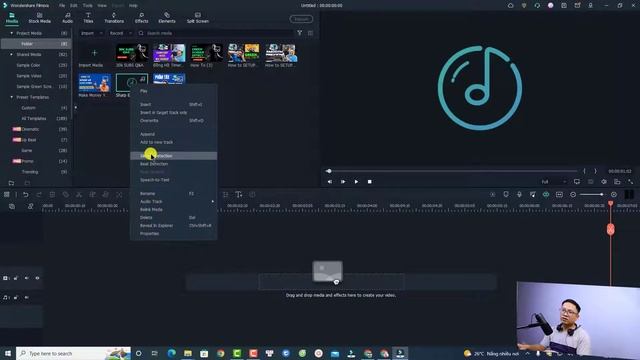Lock audio track 1
Viewport: 640px width, 360px height.
point(16,298)
